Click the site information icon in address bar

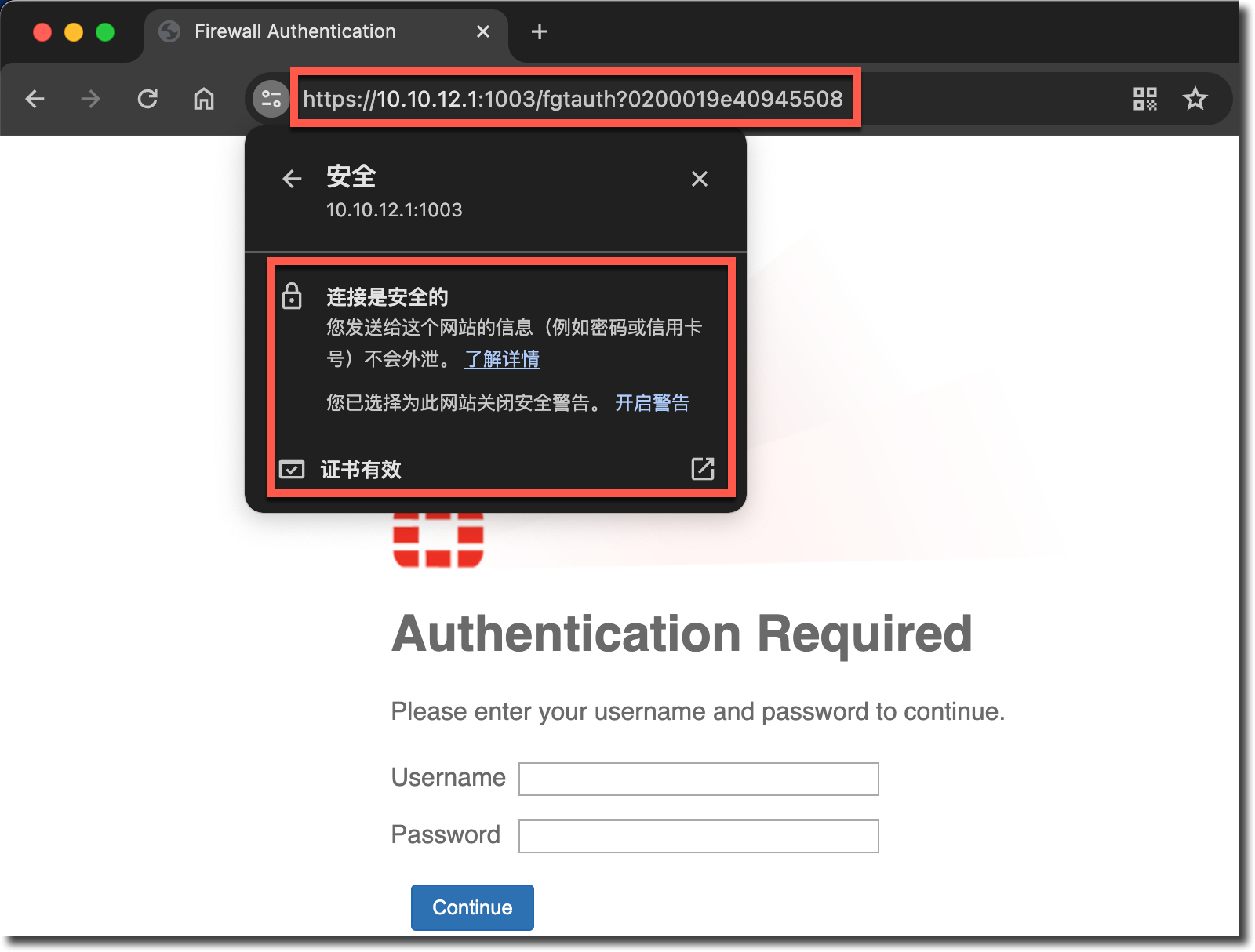[271, 99]
